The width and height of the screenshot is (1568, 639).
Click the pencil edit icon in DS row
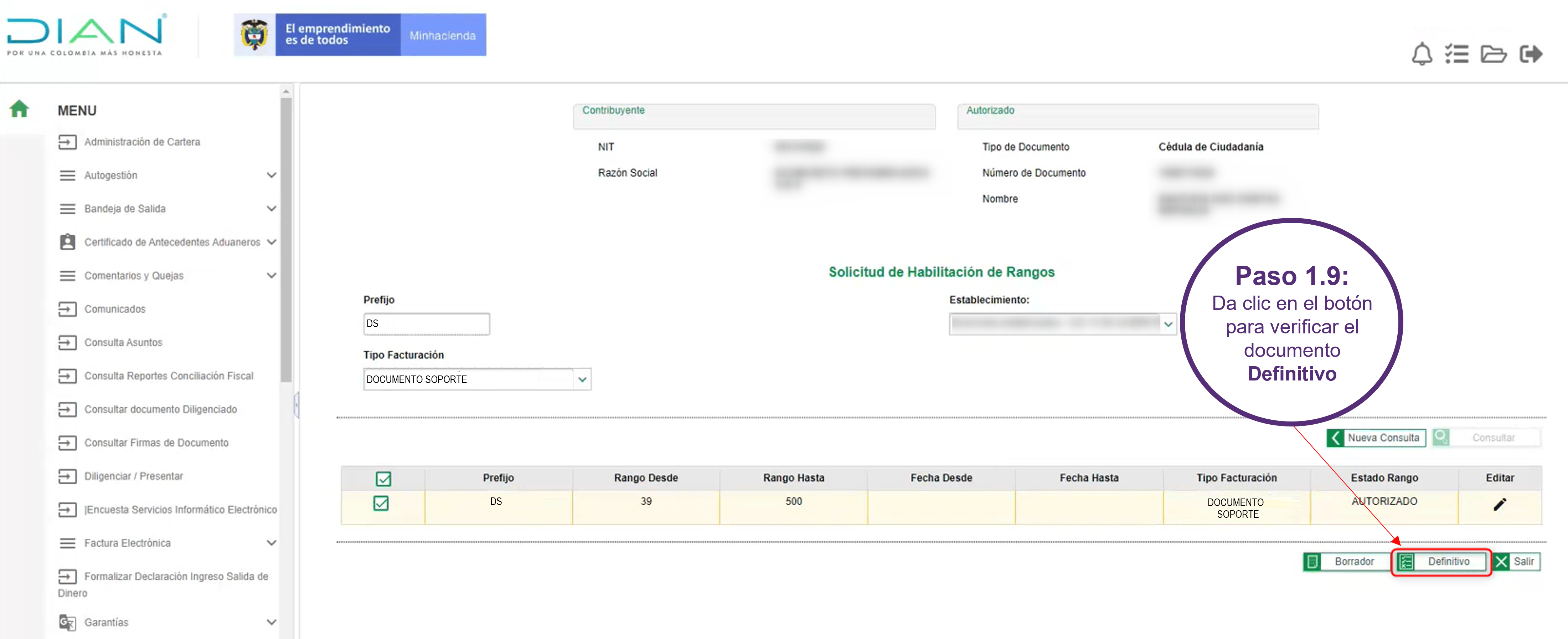tap(1500, 504)
